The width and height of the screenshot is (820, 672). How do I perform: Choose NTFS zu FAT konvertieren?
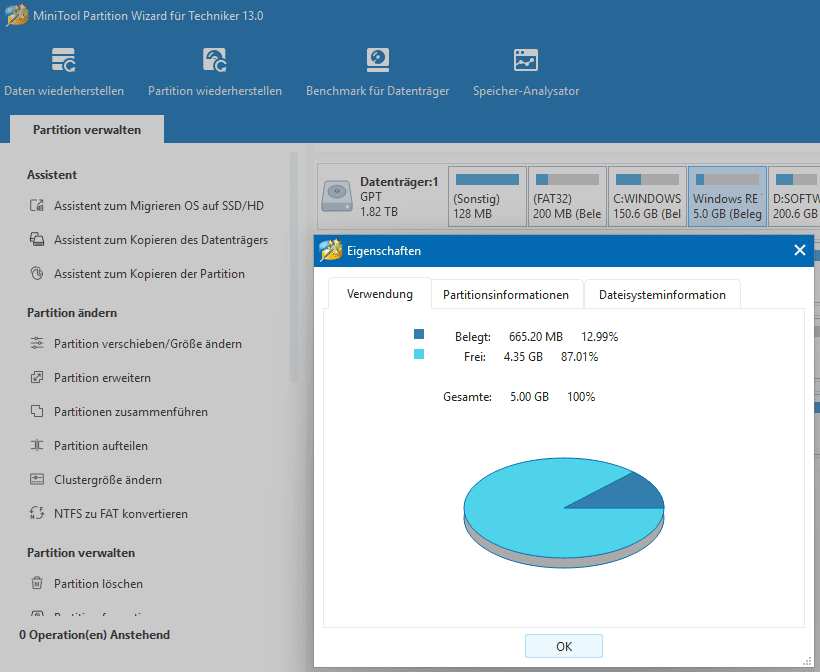pos(121,514)
